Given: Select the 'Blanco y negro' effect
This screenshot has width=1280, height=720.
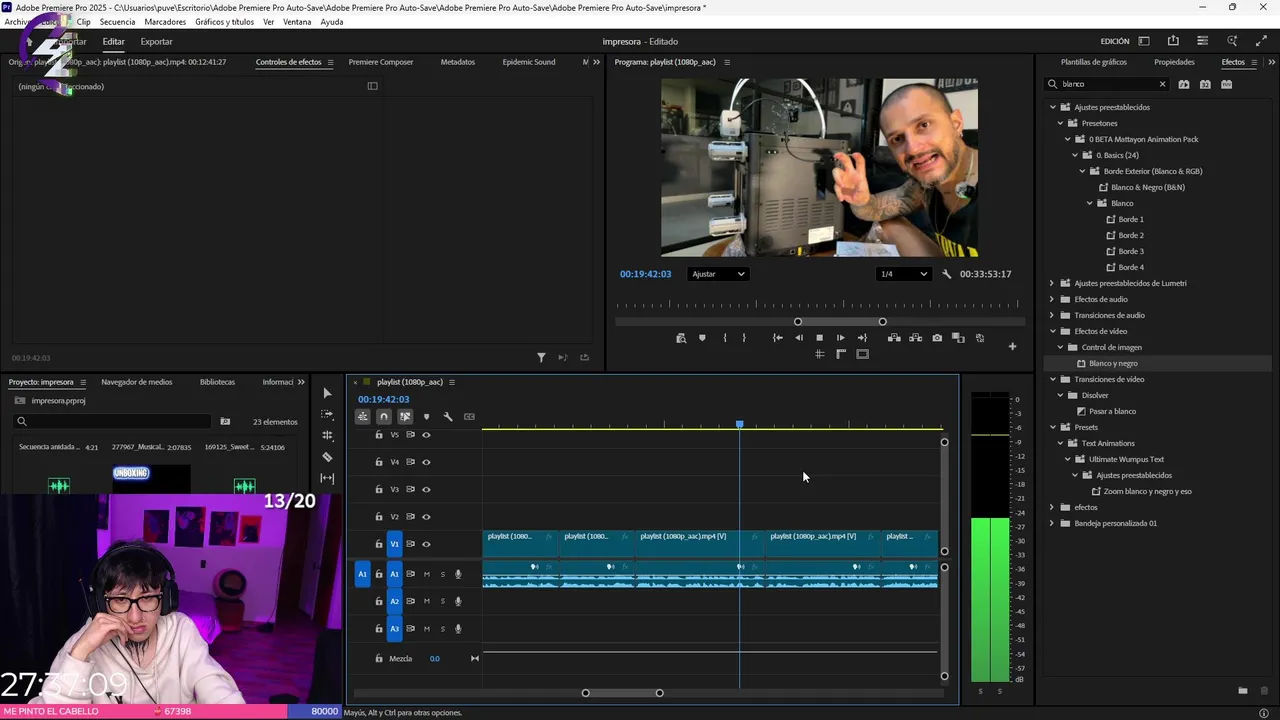Looking at the screenshot, I should pos(1113,363).
